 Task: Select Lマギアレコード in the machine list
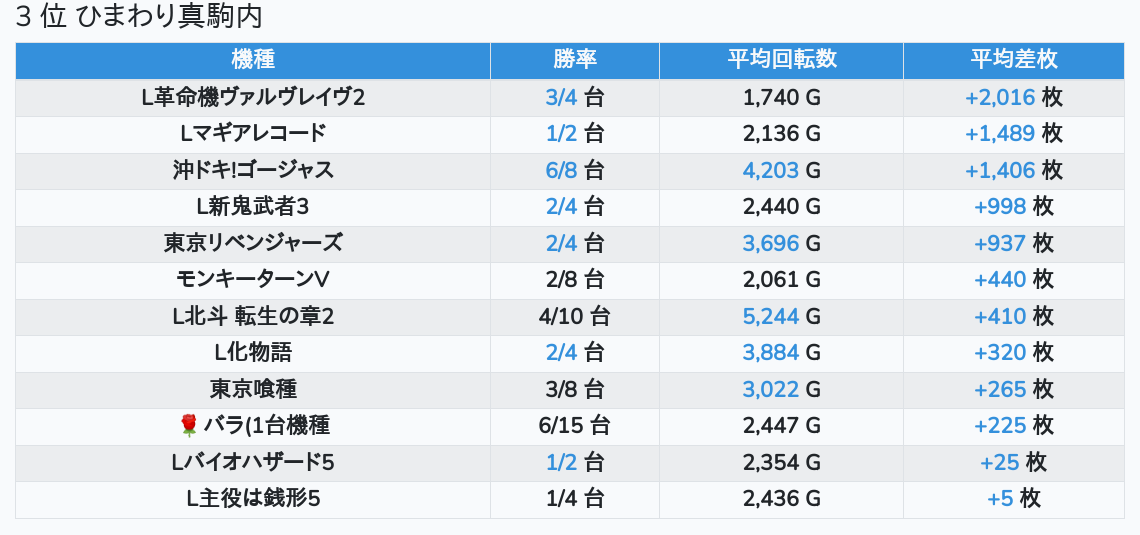point(253,134)
